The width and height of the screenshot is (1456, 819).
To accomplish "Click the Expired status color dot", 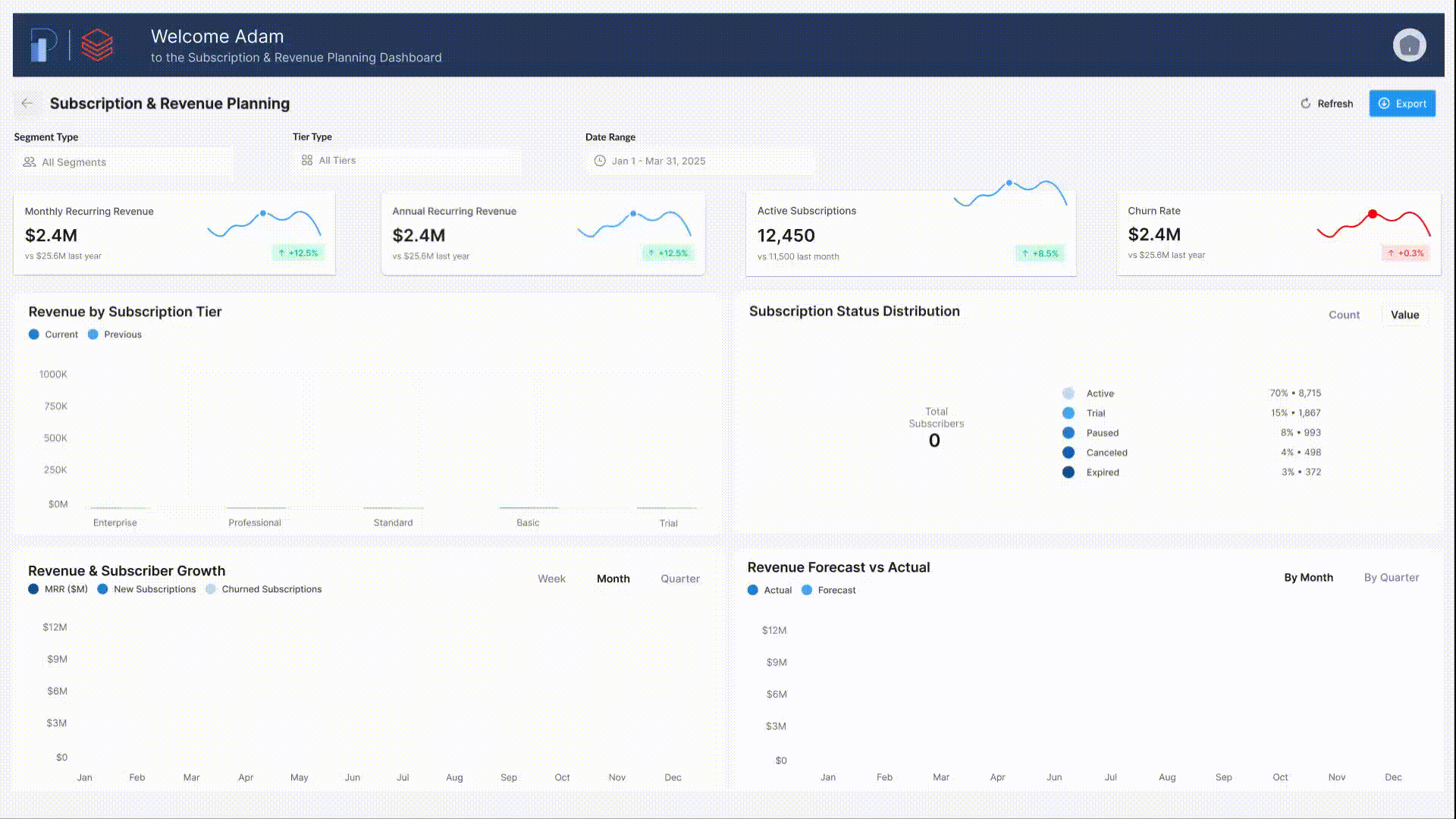I will coord(1068,472).
